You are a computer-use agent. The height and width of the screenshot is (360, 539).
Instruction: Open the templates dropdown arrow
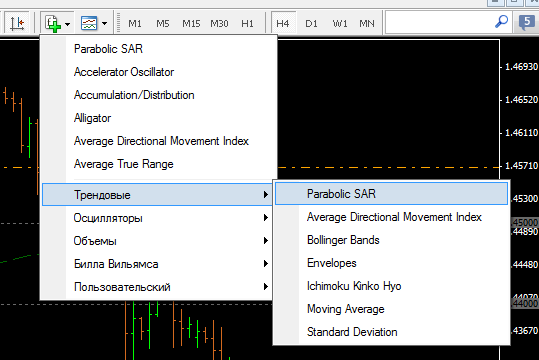(x=104, y=24)
